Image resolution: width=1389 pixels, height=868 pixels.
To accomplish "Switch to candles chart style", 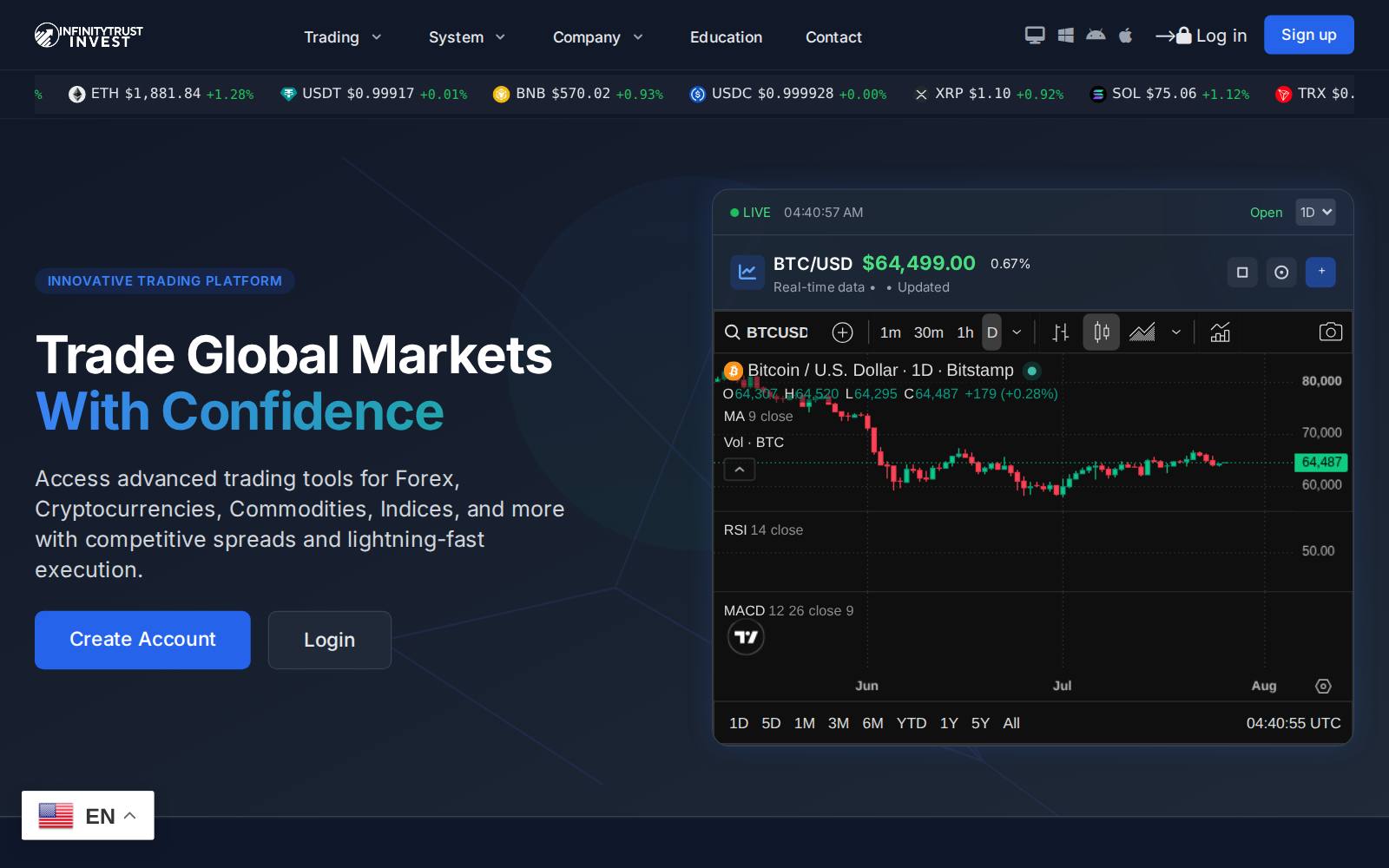I will (1102, 332).
